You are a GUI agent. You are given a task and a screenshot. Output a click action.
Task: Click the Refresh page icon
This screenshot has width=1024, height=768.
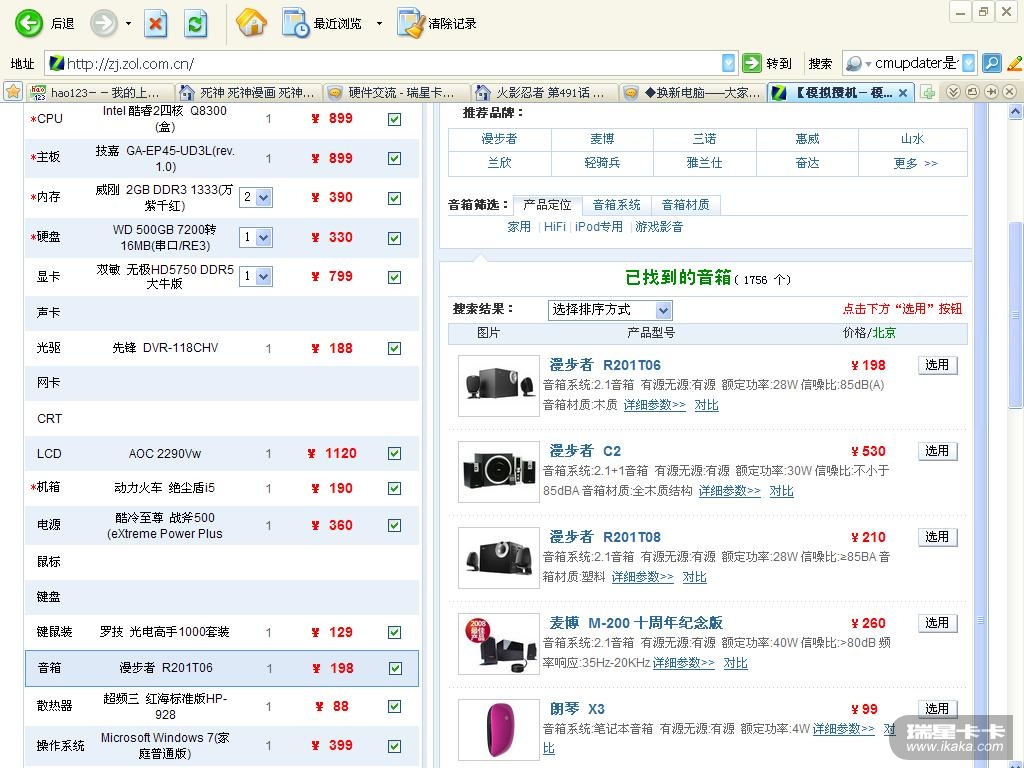coord(196,23)
